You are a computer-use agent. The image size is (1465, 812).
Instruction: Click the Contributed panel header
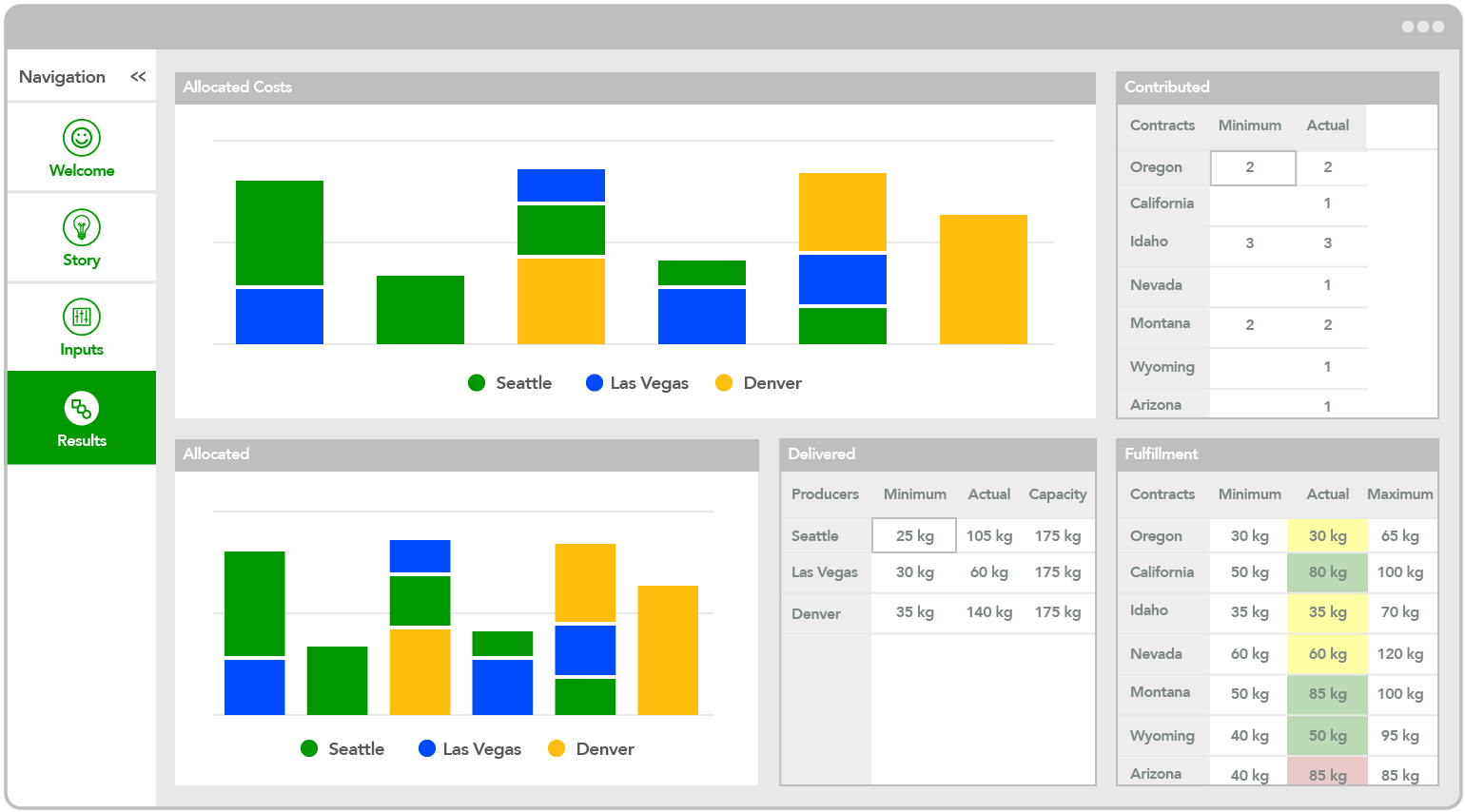click(x=1277, y=87)
